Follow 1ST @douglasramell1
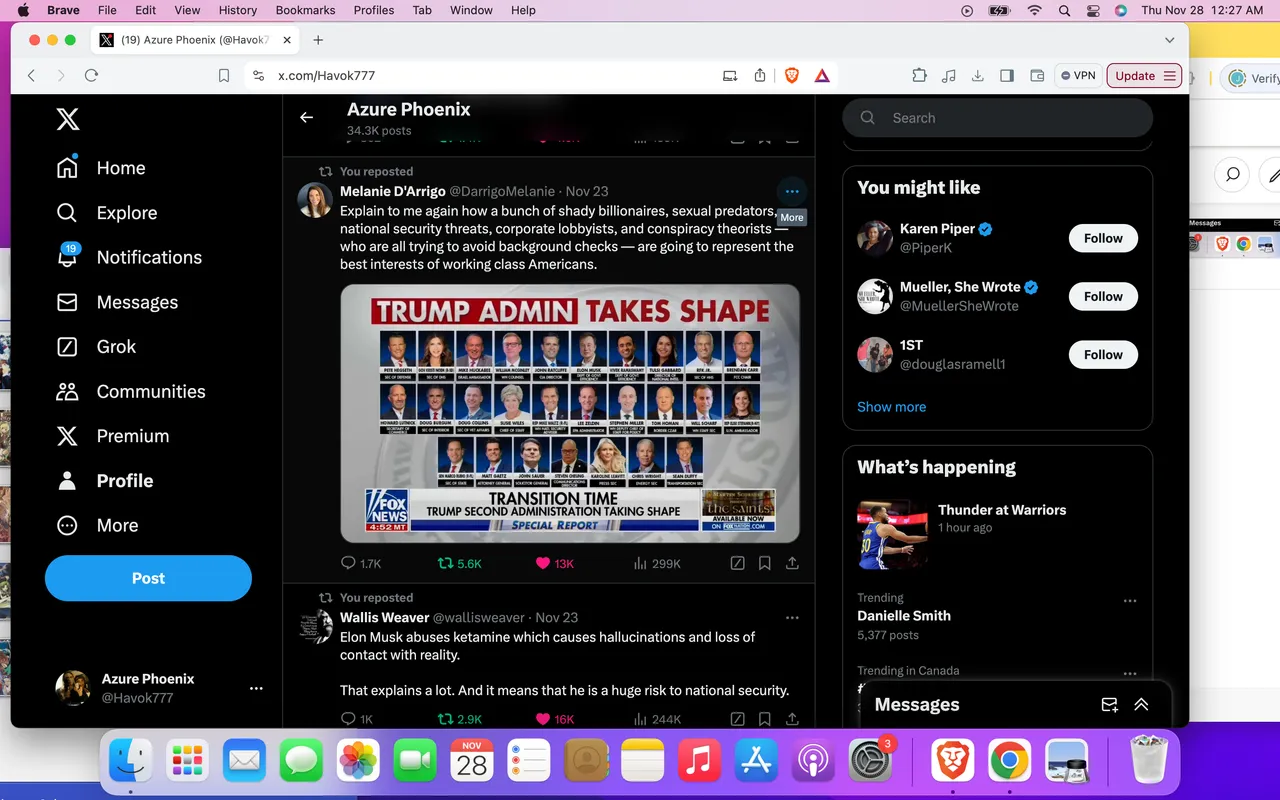This screenshot has width=1280, height=800. (x=1103, y=354)
